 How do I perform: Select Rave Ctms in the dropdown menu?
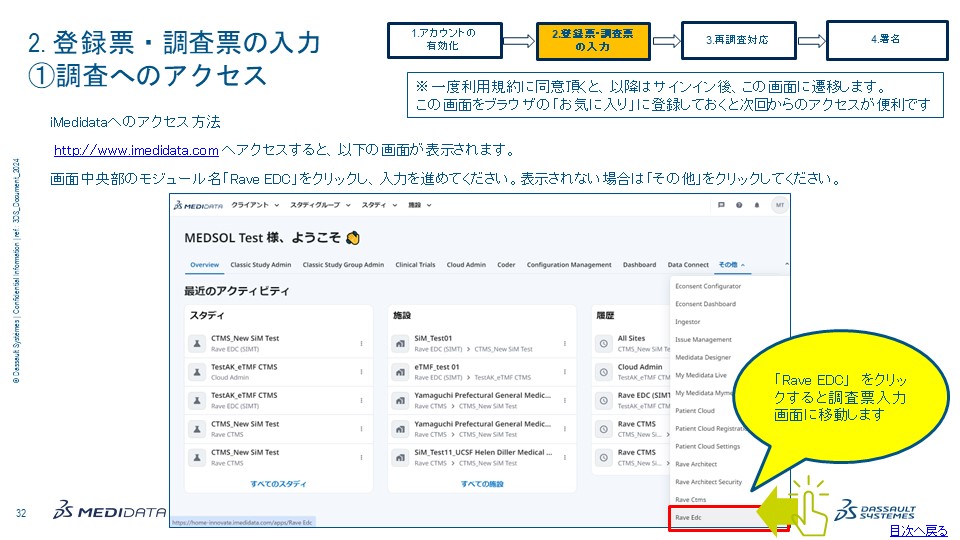691,500
